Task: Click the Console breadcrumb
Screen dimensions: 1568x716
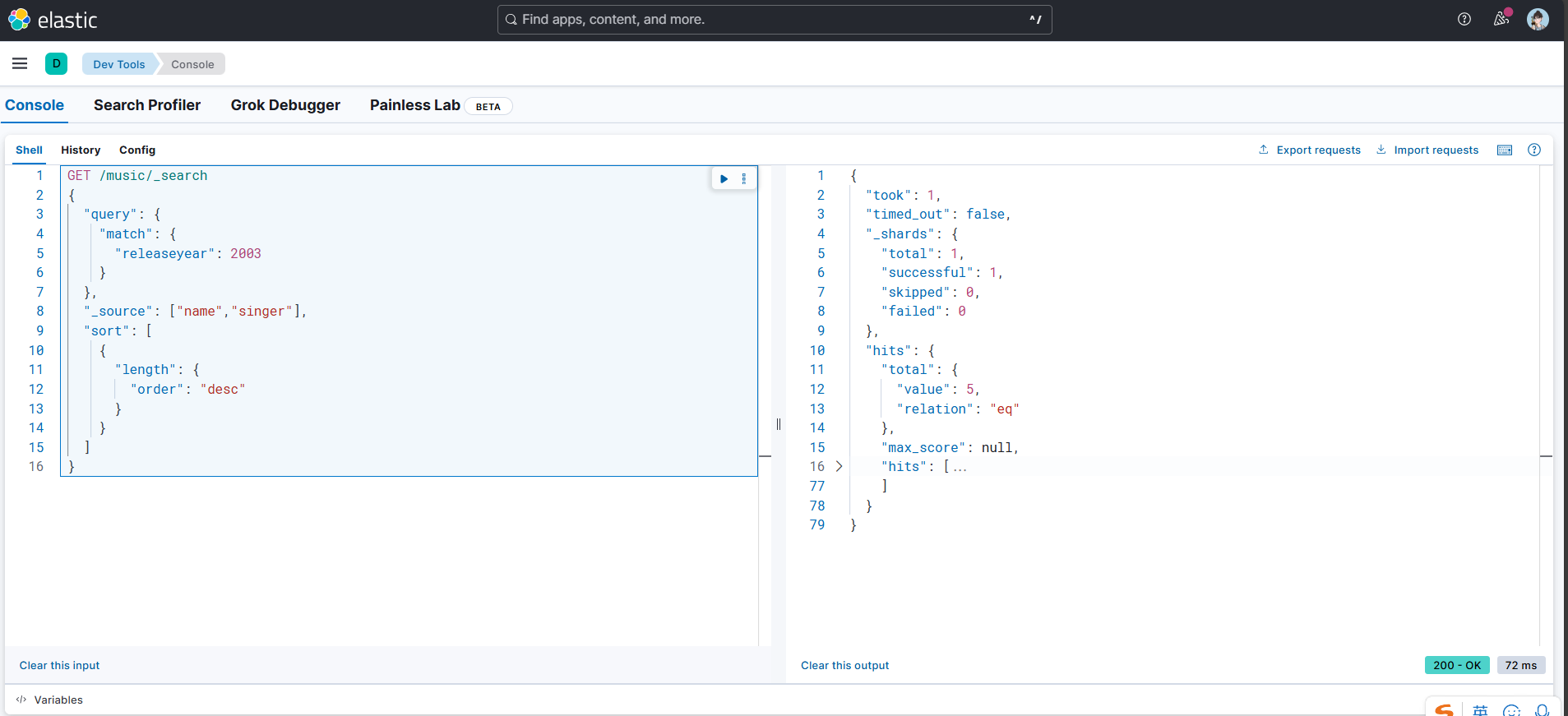Action: [192, 64]
